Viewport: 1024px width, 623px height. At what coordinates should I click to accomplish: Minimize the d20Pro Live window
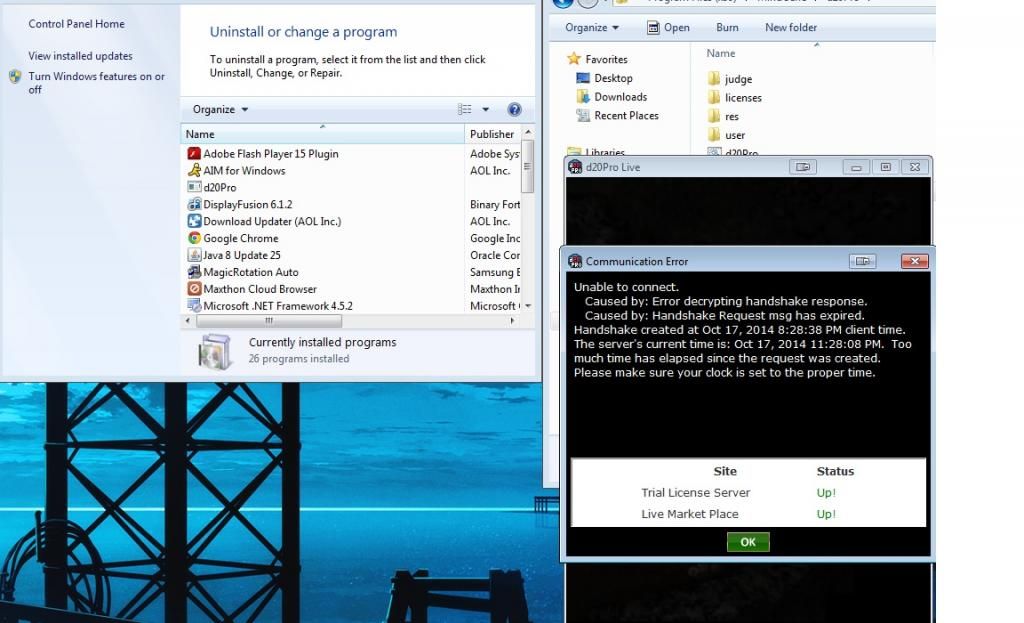point(856,167)
